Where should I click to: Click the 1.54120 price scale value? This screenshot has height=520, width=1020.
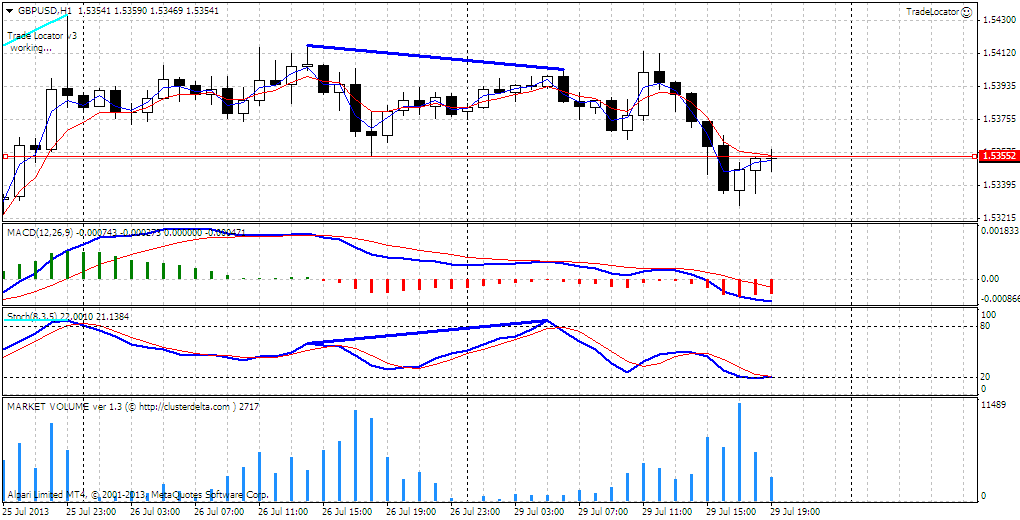point(997,52)
